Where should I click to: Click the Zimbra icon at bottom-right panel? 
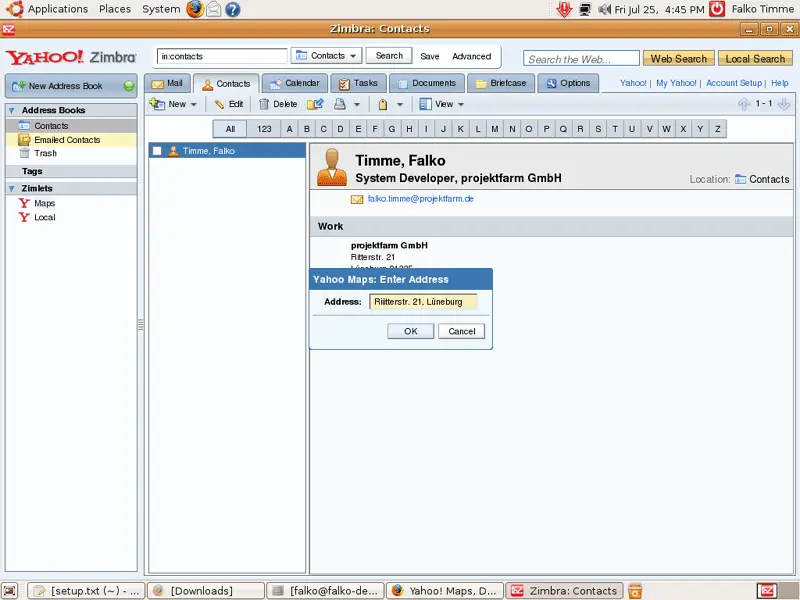point(767,591)
